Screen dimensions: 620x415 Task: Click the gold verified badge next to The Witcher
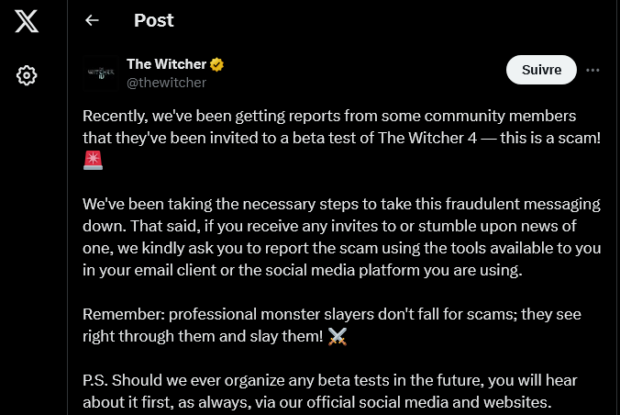[x=217, y=64]
